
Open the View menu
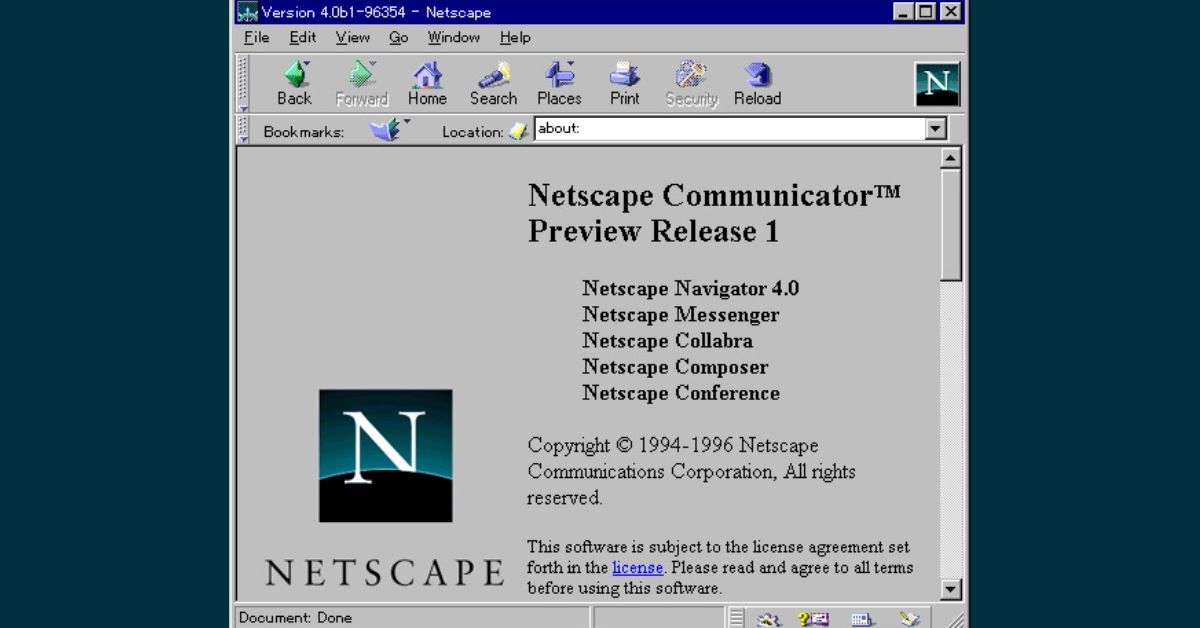pyautogui.click(x=352, y=37)
